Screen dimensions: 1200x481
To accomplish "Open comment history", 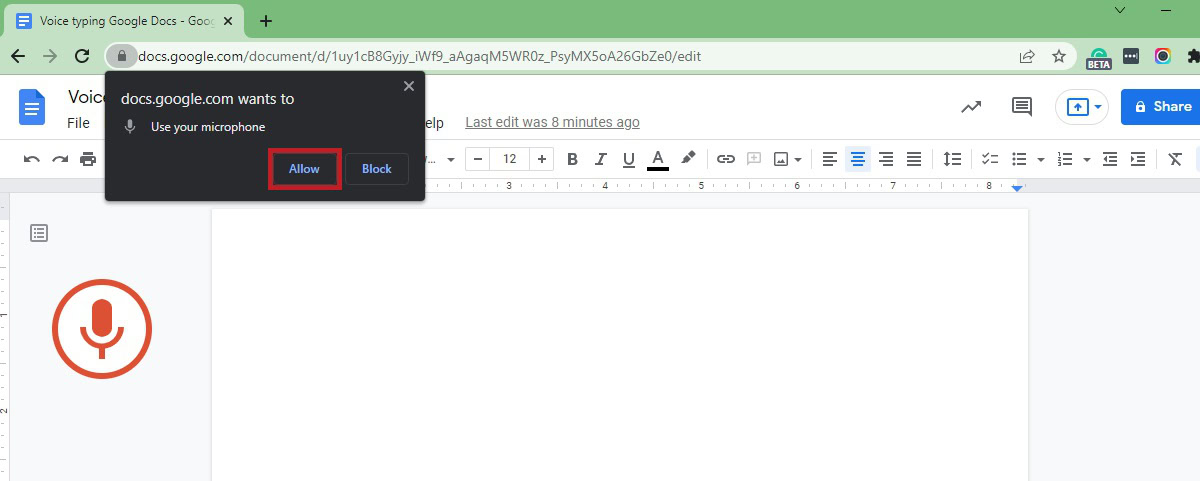I will point(1022,106).
